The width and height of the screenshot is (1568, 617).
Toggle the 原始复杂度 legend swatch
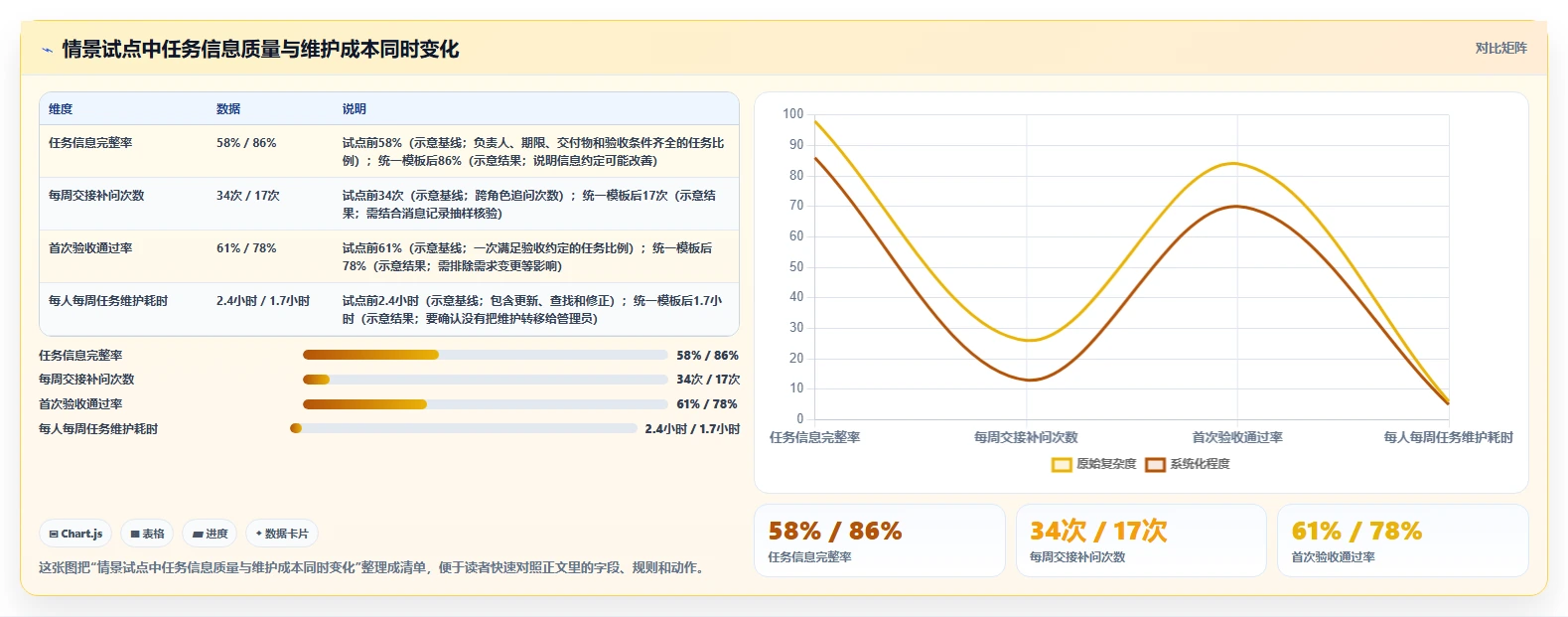click(1062, 464)
